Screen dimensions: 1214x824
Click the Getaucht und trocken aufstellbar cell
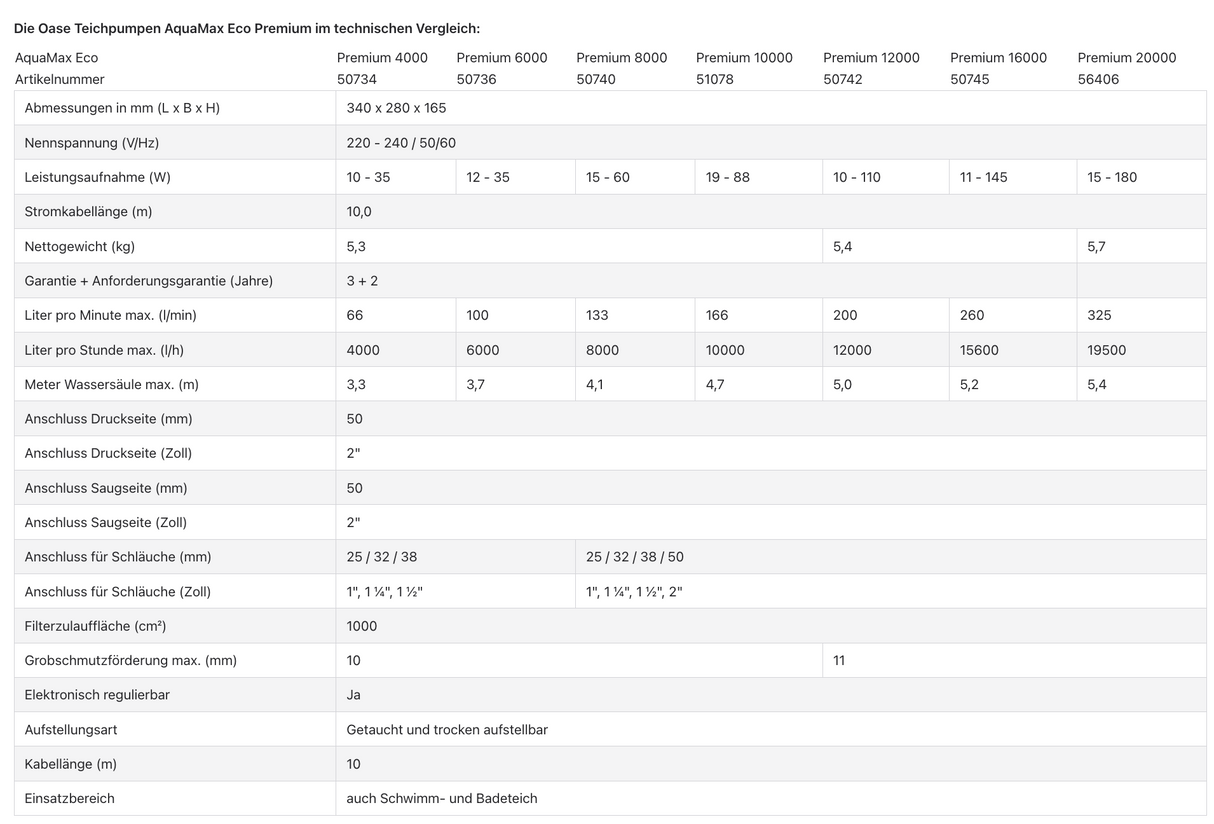pyautogui.click(x=447, y=730)
